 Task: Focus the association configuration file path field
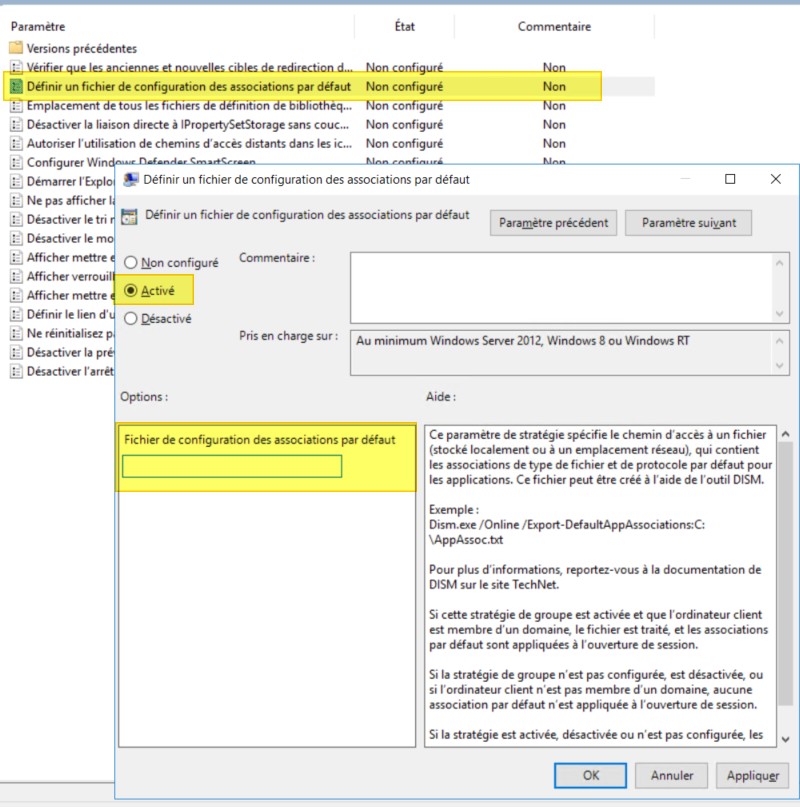(x=232, y=466)
